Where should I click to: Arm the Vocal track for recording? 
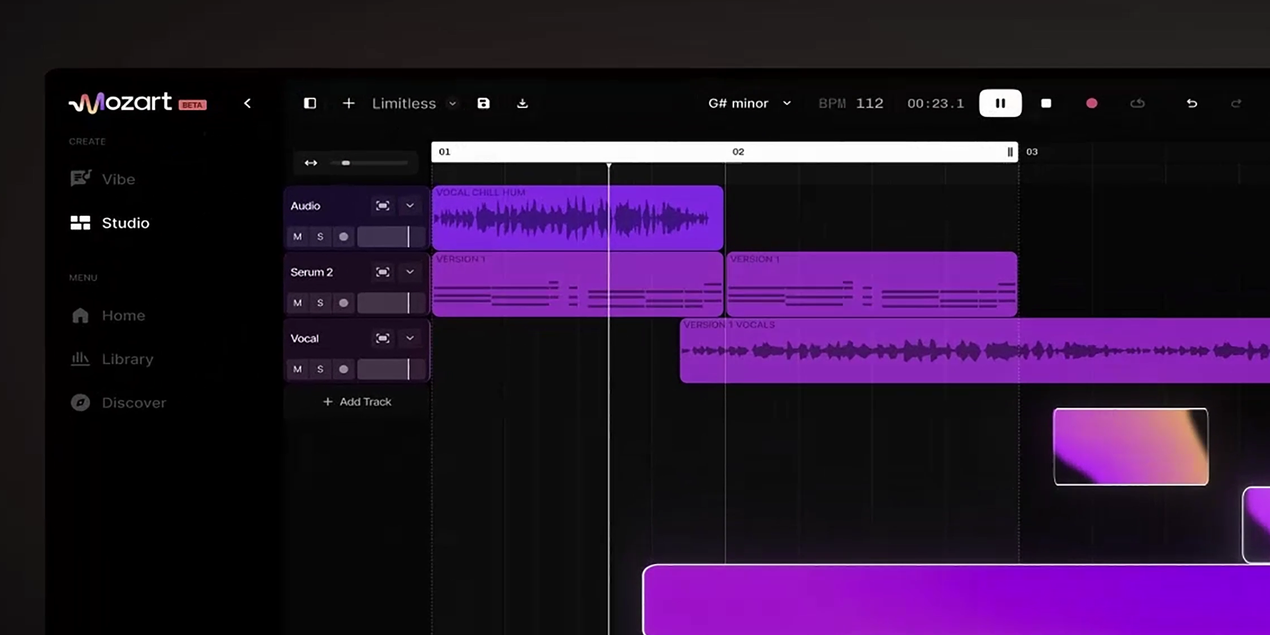pyautogui.click(x=343, y=369)
